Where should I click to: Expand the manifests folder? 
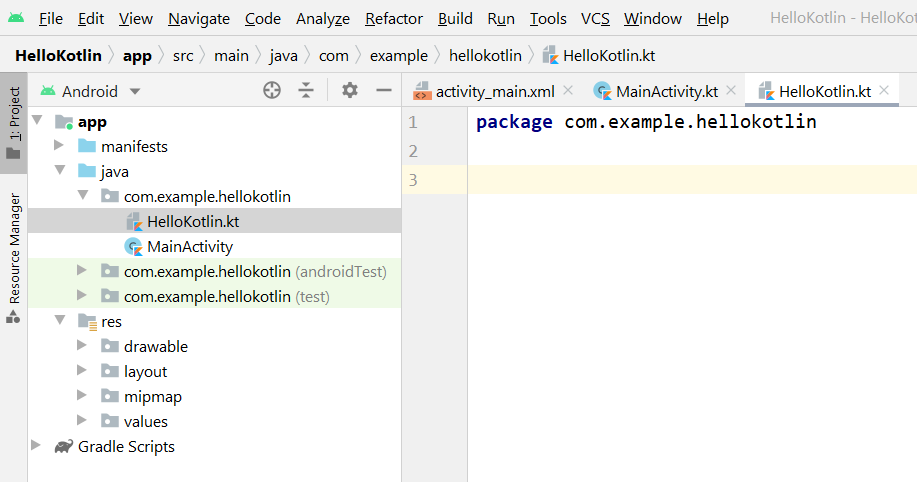(x=60, y=147)
